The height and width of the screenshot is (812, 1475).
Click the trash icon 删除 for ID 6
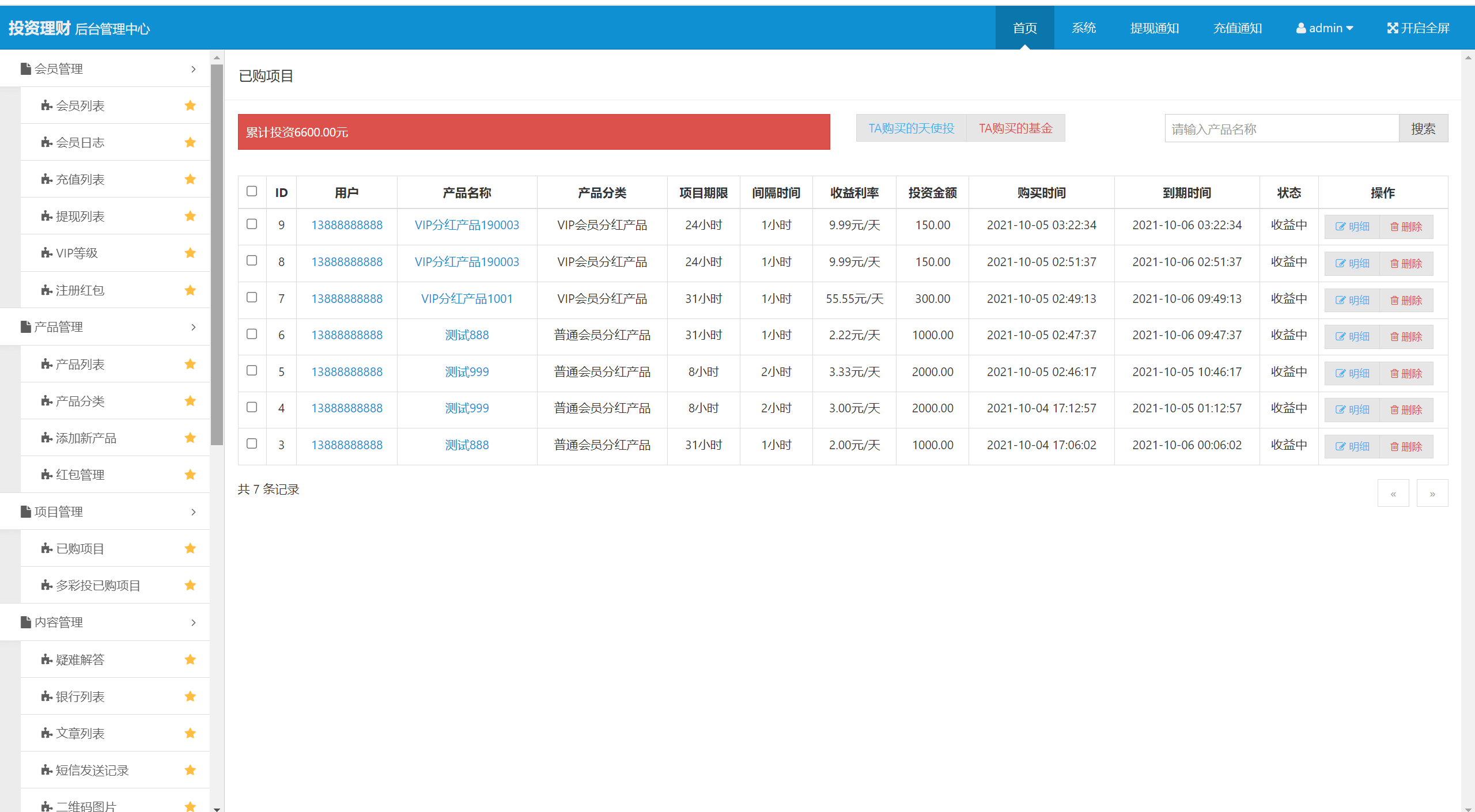[1394, 337]
